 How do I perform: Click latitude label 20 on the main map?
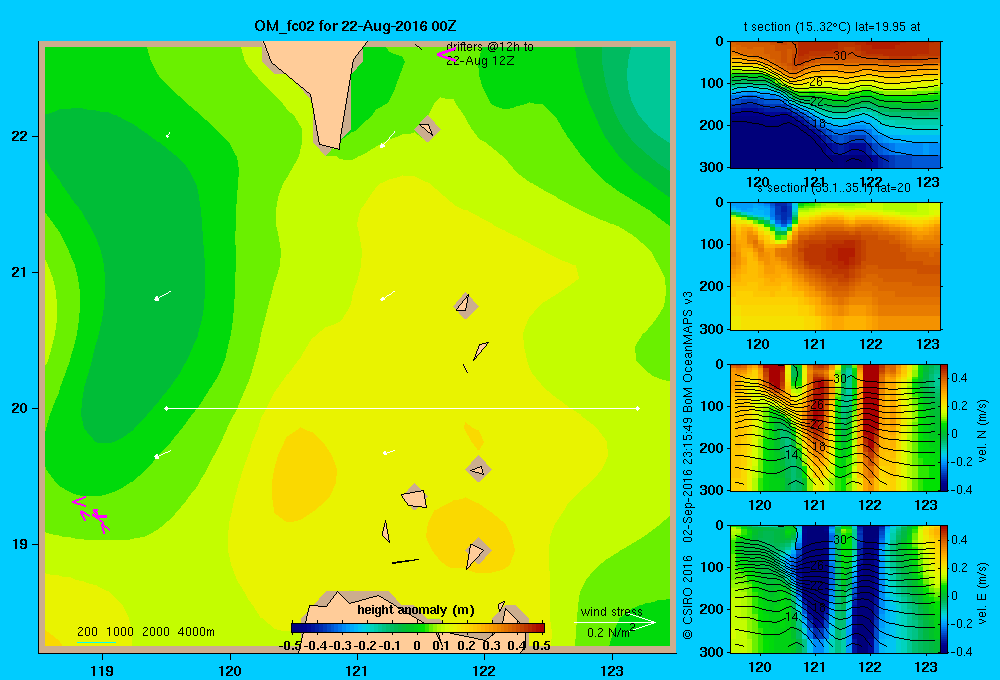pyautogui.click(x=20, y=408)
